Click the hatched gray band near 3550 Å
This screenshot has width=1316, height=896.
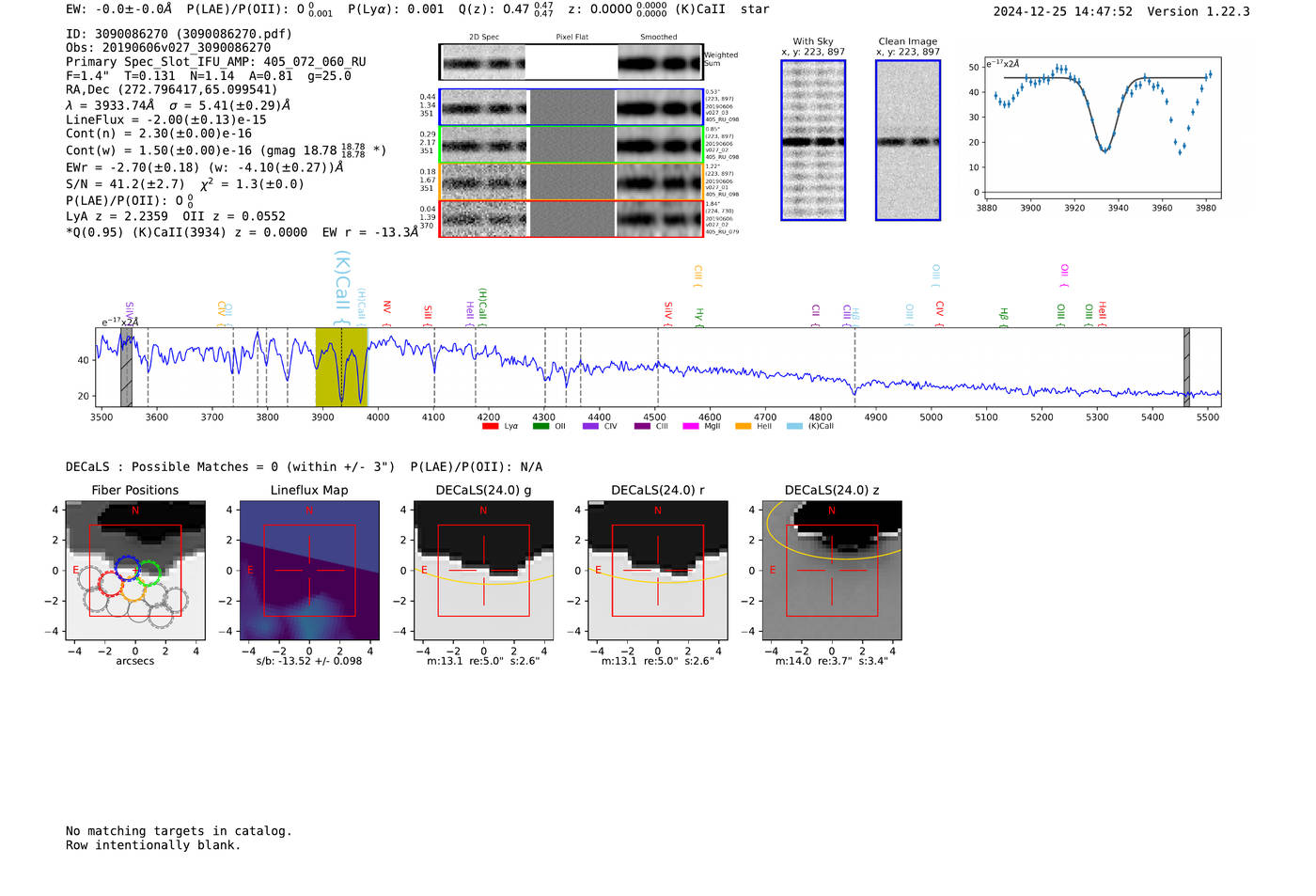click(126, 367)
